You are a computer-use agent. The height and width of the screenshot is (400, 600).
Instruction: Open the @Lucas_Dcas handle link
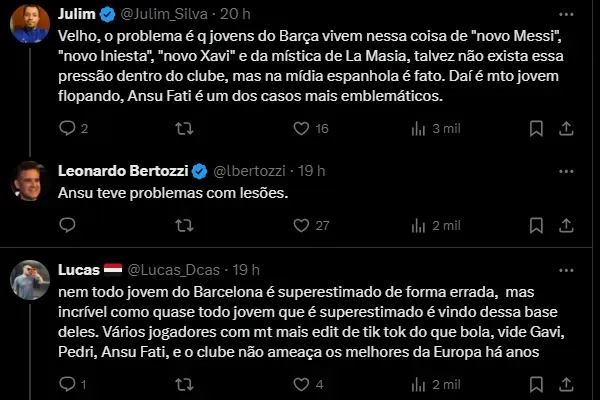(173, 269)
